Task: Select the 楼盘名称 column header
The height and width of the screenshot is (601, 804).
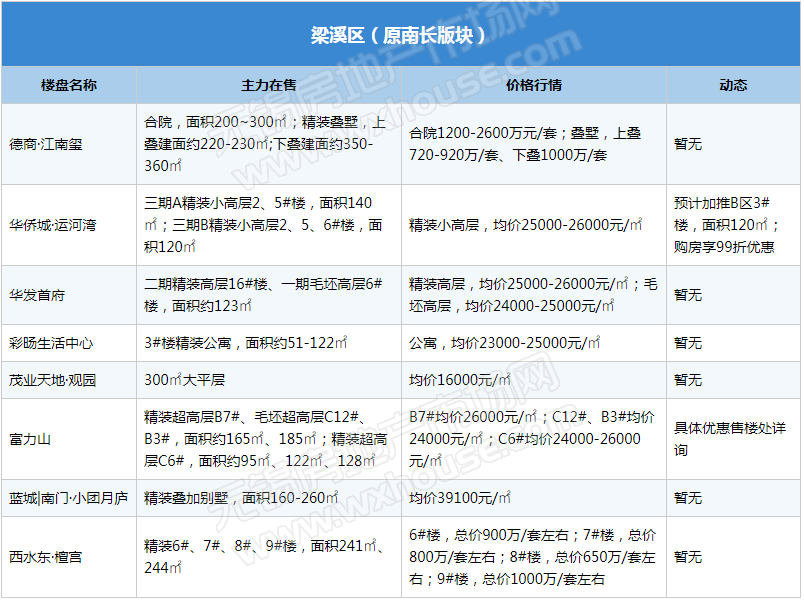Action: point(69,86)
